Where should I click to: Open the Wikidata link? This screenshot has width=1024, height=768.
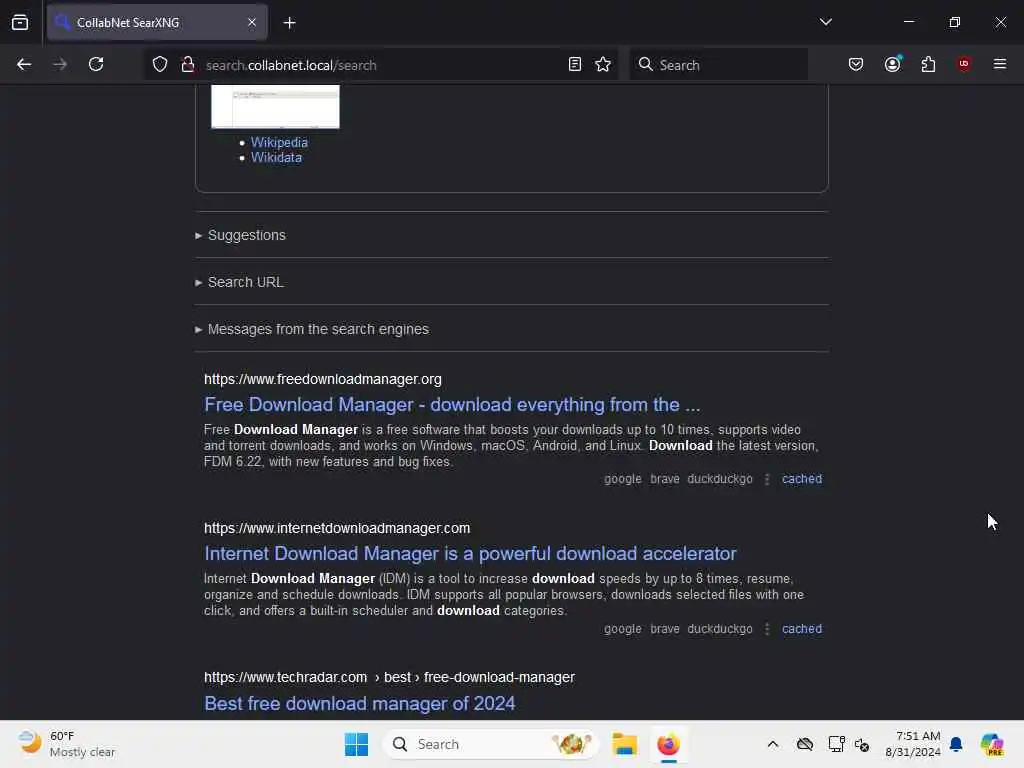click(x=276, y=157)
